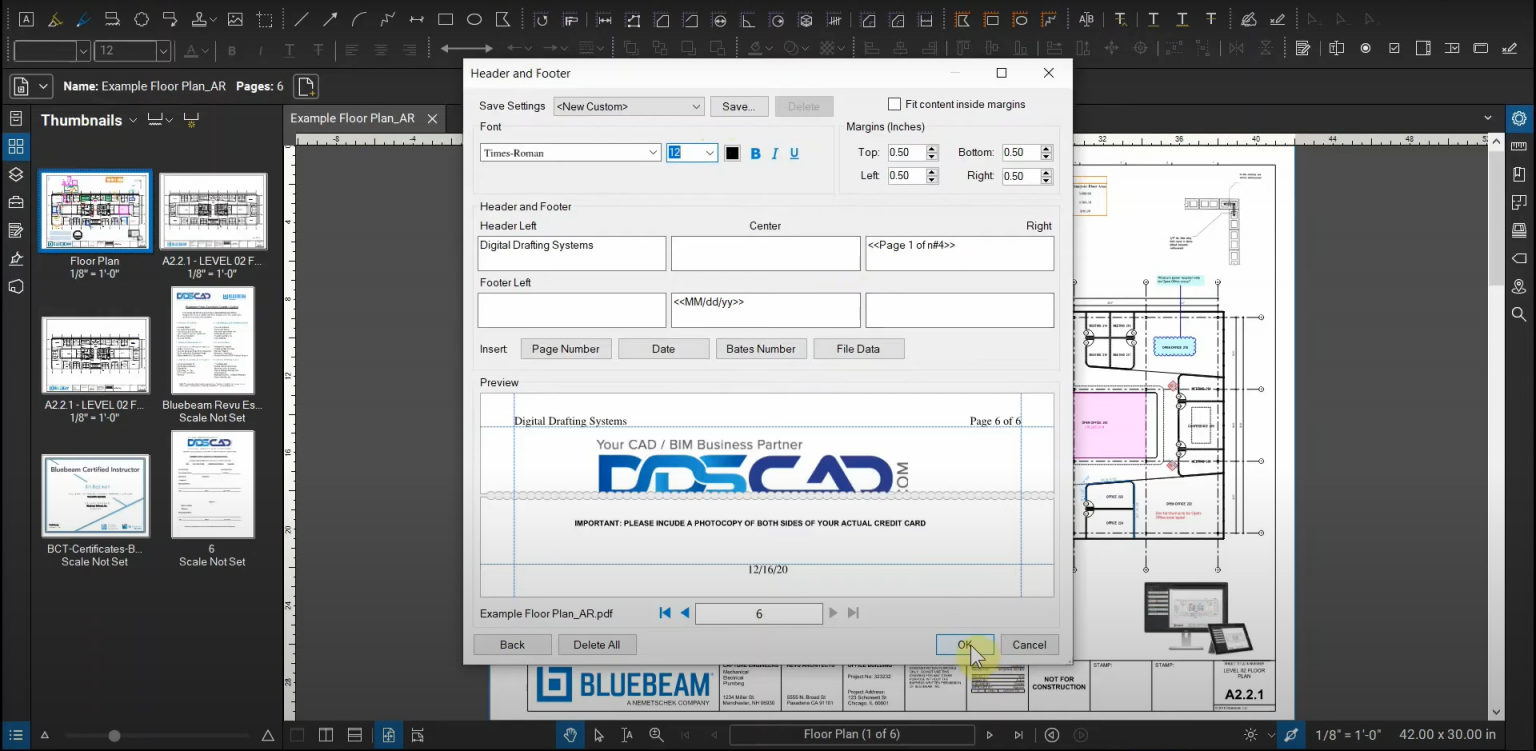This screenshot has height=751, width=1536.
Task: Open the font size dropdown
Action: coord(710,152)
